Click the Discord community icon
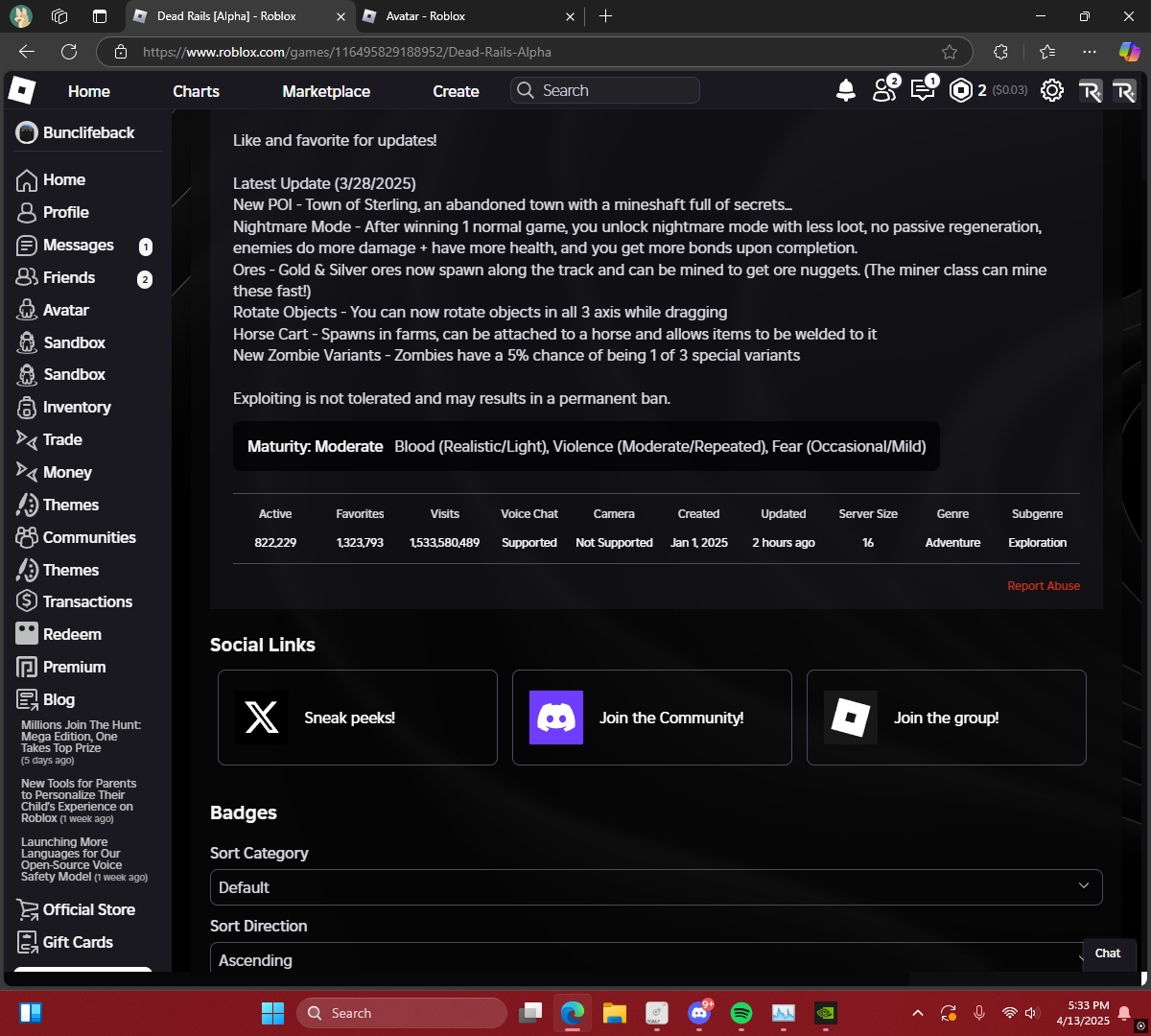 [x=556, y=718]
